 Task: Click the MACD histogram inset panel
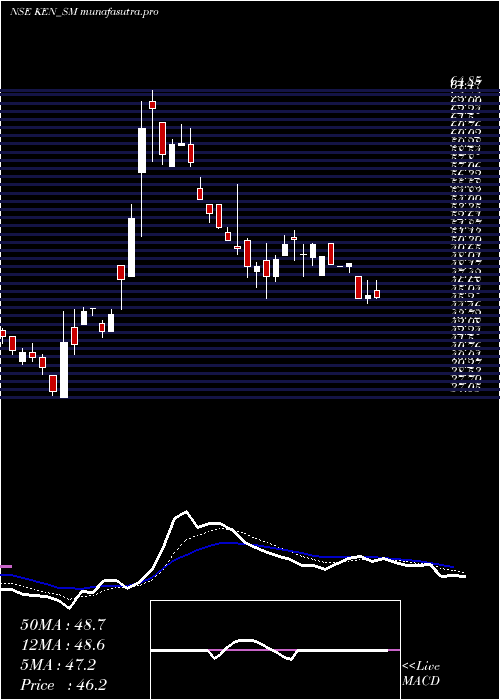click(x=275, y=650)
